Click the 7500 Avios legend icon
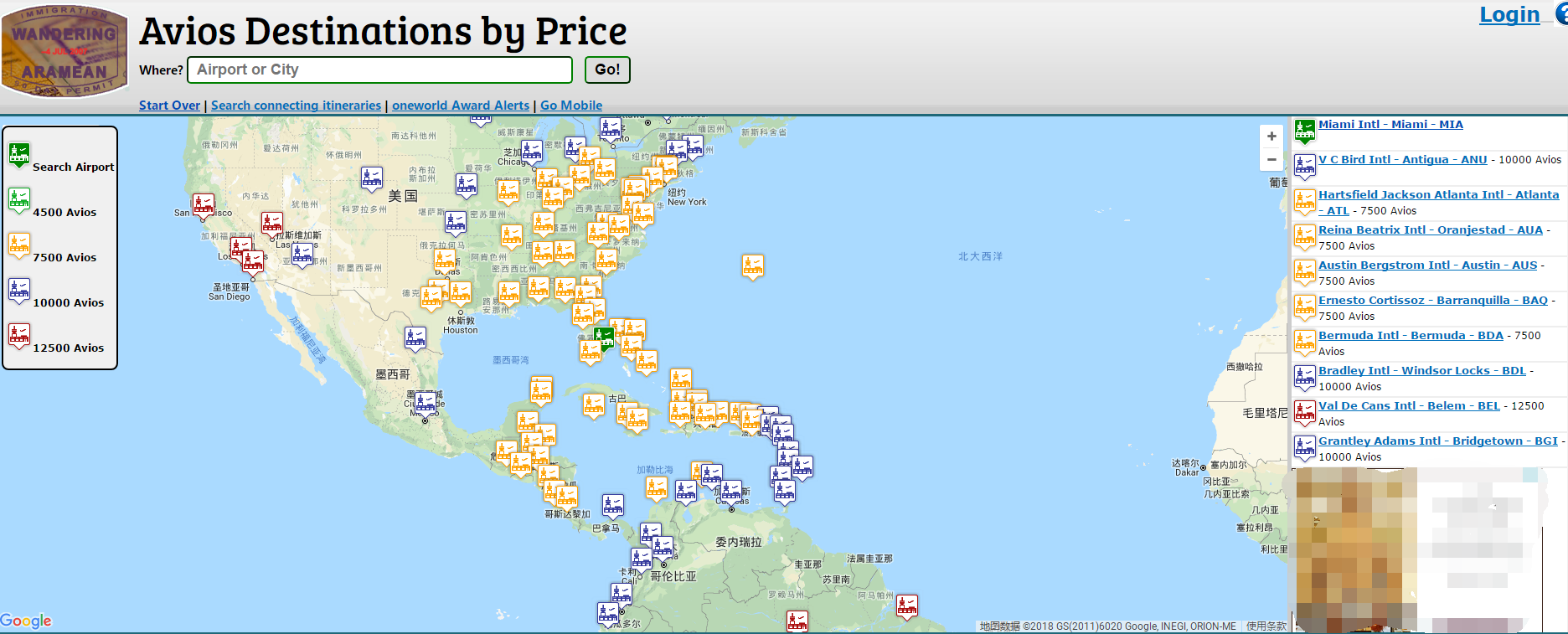The image size is (1568, 634). (19, 245)
